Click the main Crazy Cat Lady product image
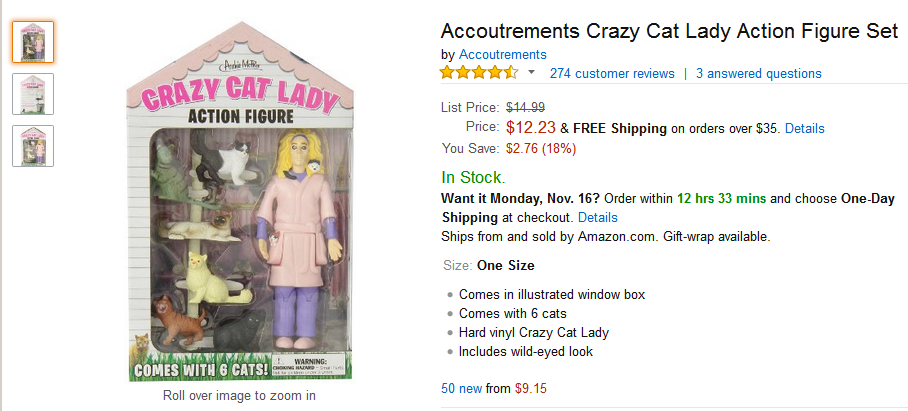 (x=240, y=202)
